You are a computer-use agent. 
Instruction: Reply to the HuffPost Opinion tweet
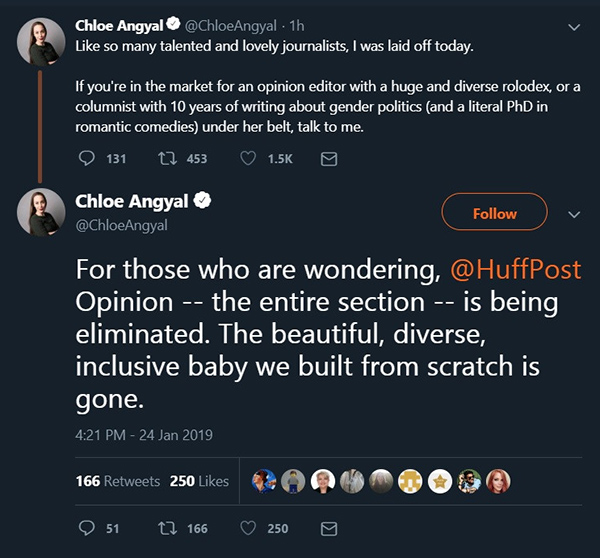click(x=86, y=528)
